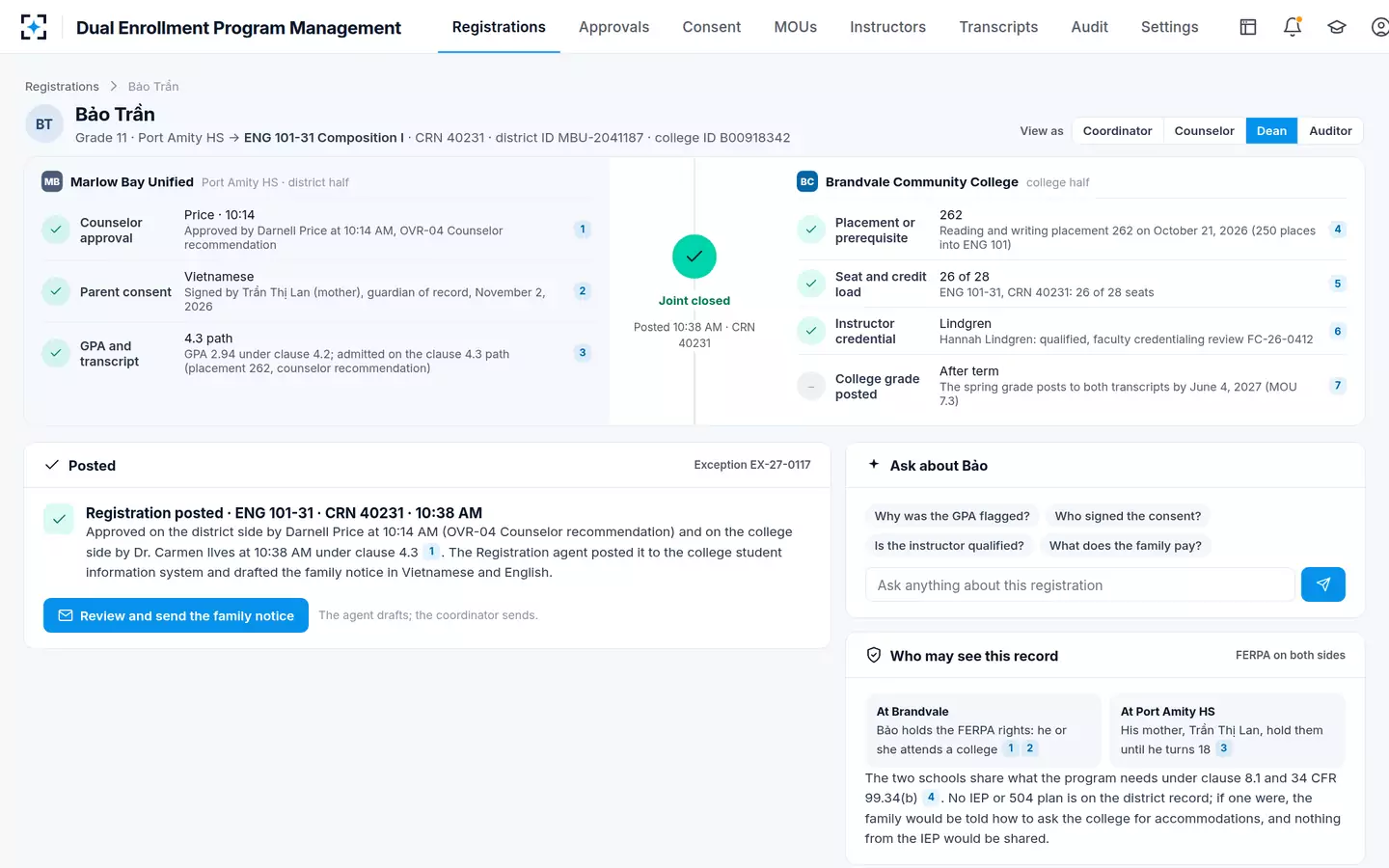The width and height of the screenshot is (1389, 868).
Task: Click the BC Brandvale Community College badge
Action: pos(807,181)
